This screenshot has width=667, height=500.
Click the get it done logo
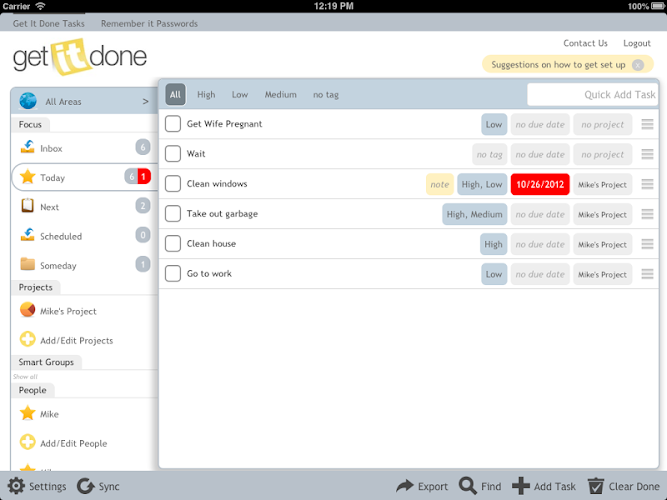pyautogui.click(x=80, y=57)
